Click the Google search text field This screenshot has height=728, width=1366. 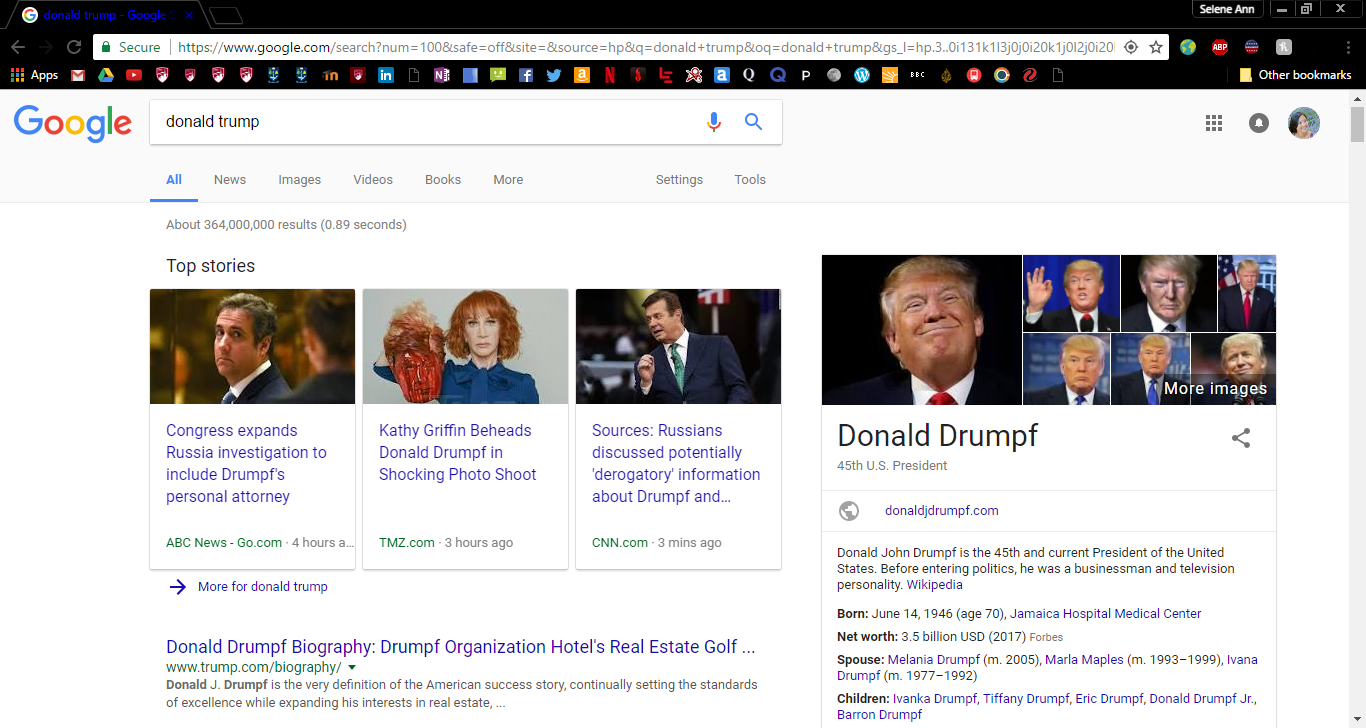coord(430,122)
